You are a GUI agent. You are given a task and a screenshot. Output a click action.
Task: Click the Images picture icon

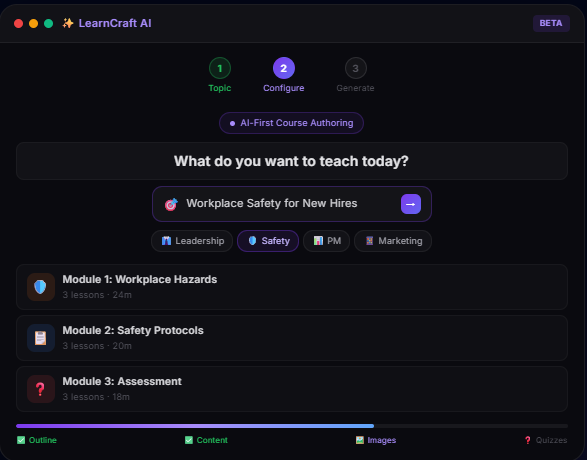[360, 440]
